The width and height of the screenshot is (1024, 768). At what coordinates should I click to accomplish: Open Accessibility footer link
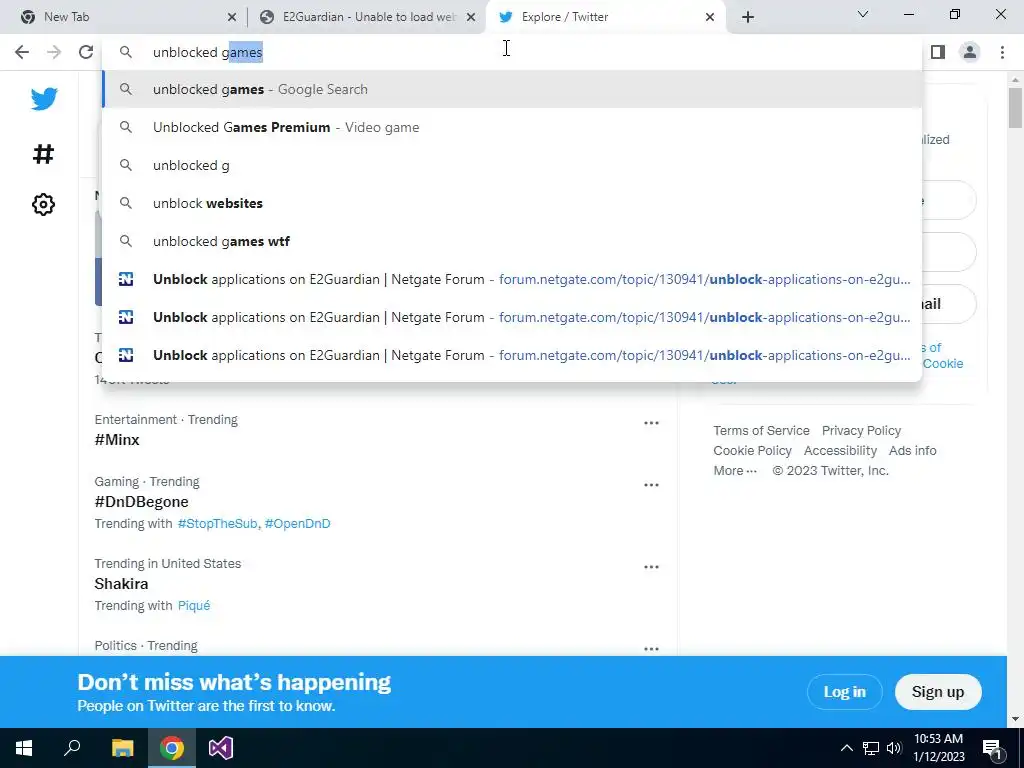coord(840,451)
